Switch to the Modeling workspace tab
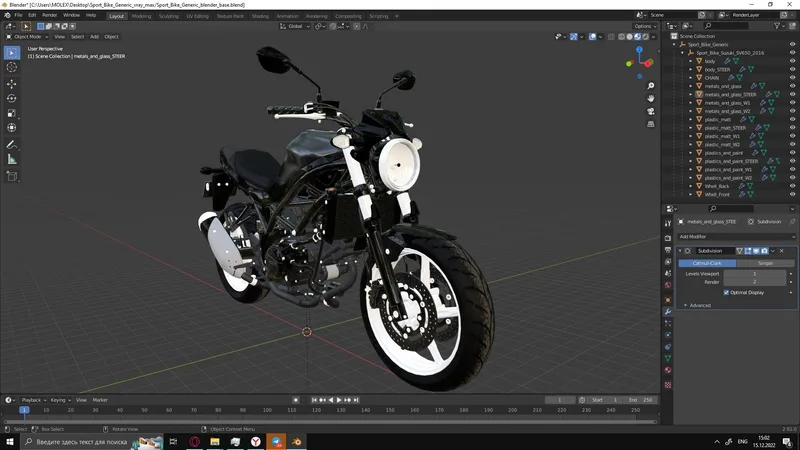Screen dimensions: 800x450 click(x=141, y=16)
